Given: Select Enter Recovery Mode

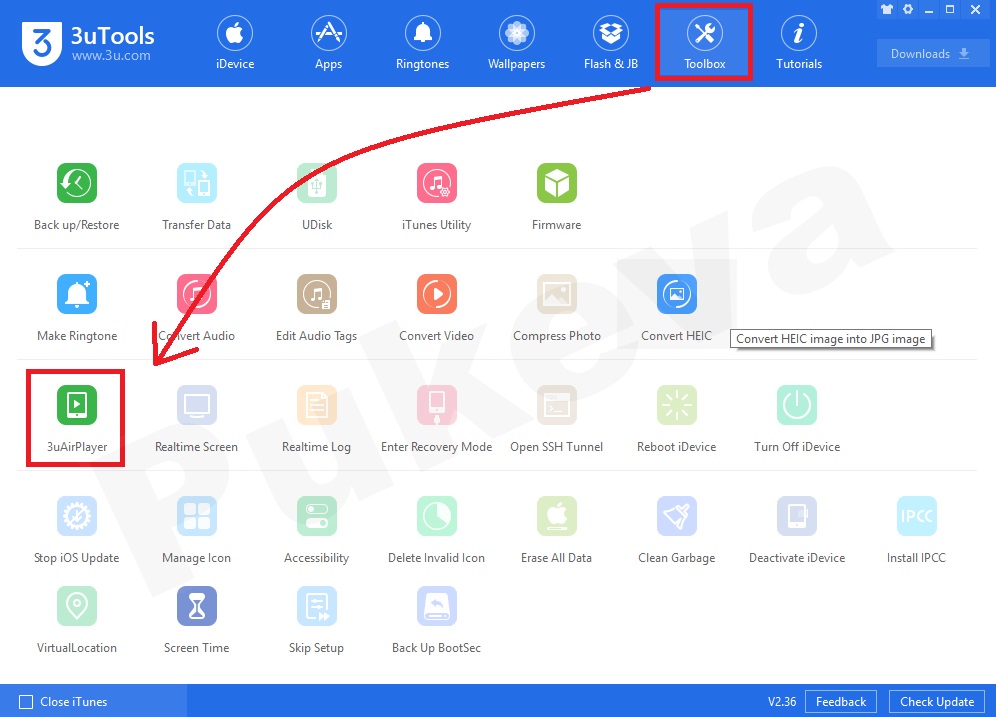Looking at the screenshot, I should pos(436,419).
